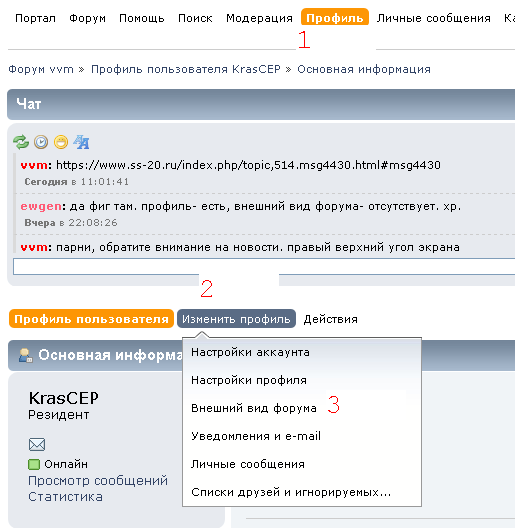Click the Вчера в 22:08:26 timestamp
515x528 pixels.
(x=71, y=223)
